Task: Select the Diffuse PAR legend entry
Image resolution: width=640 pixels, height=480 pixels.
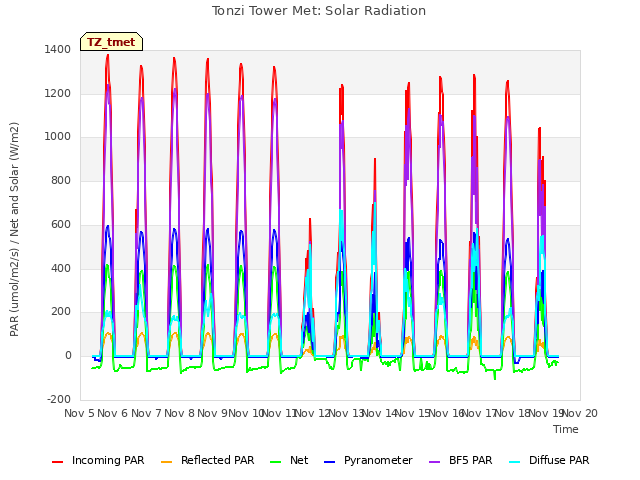Action: pos(549,460)
